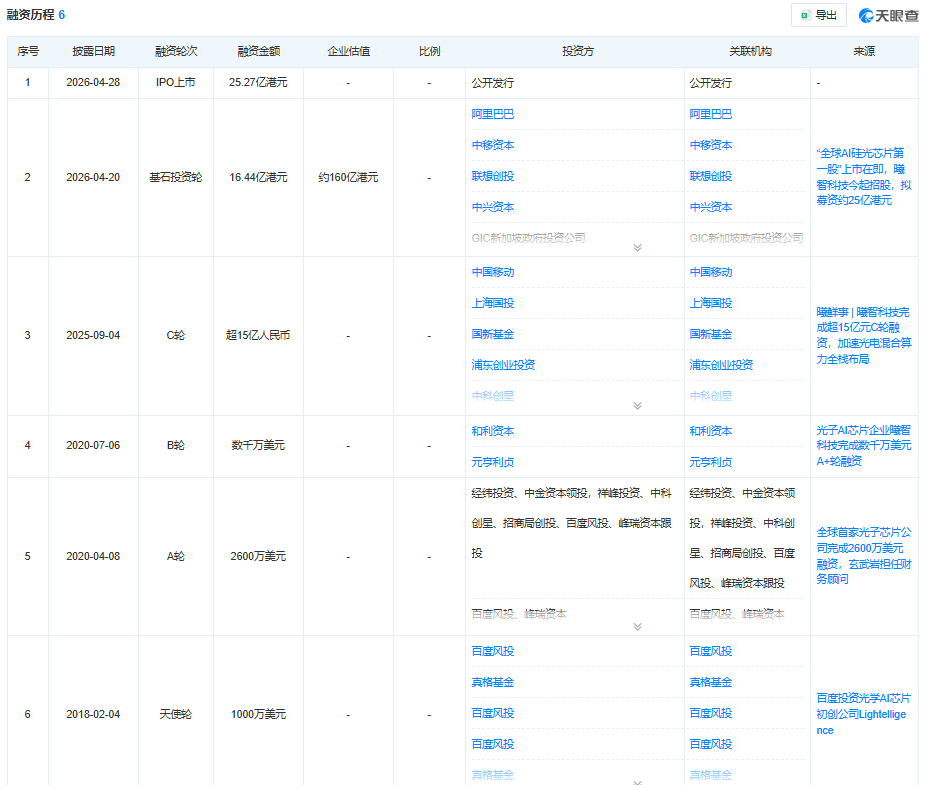Open 阿里巴巴 in the 投资方 column

(x=493, y=114)
